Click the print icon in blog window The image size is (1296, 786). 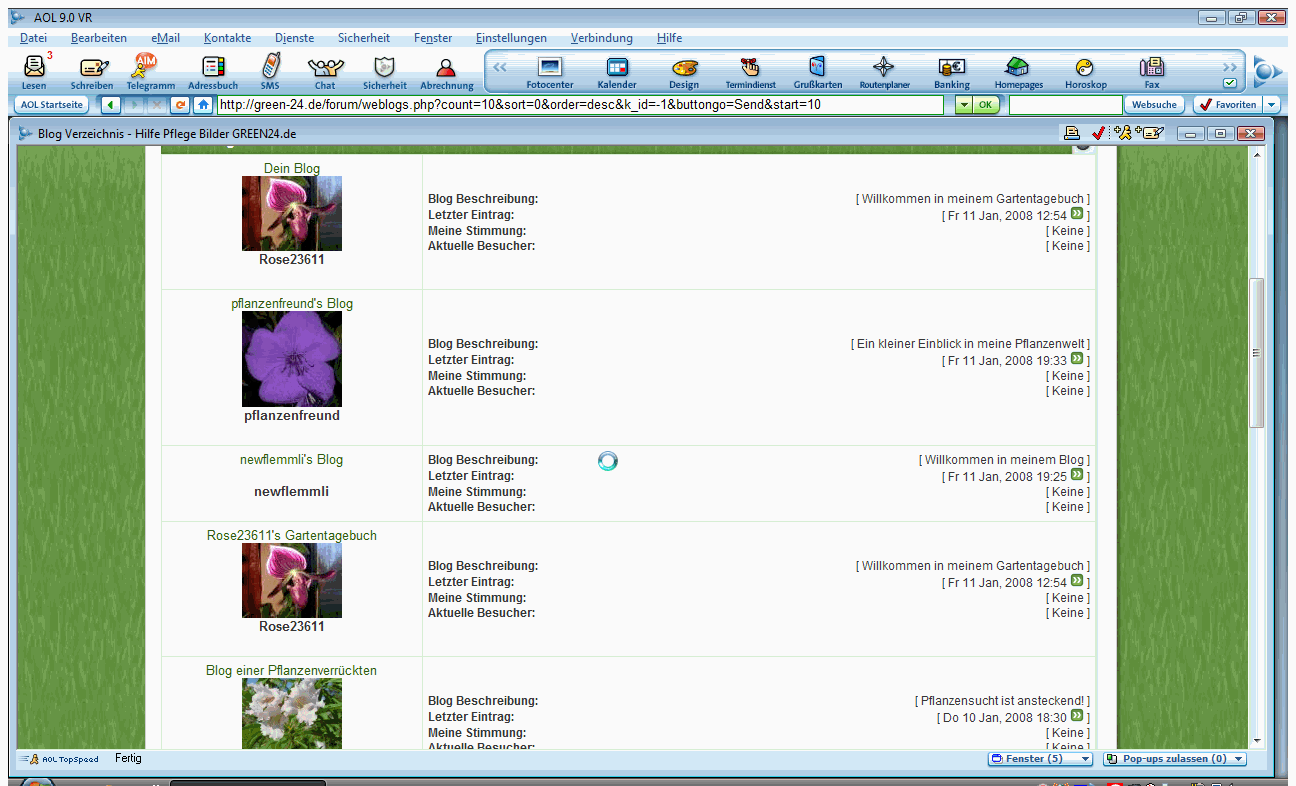coord(1072,133)
